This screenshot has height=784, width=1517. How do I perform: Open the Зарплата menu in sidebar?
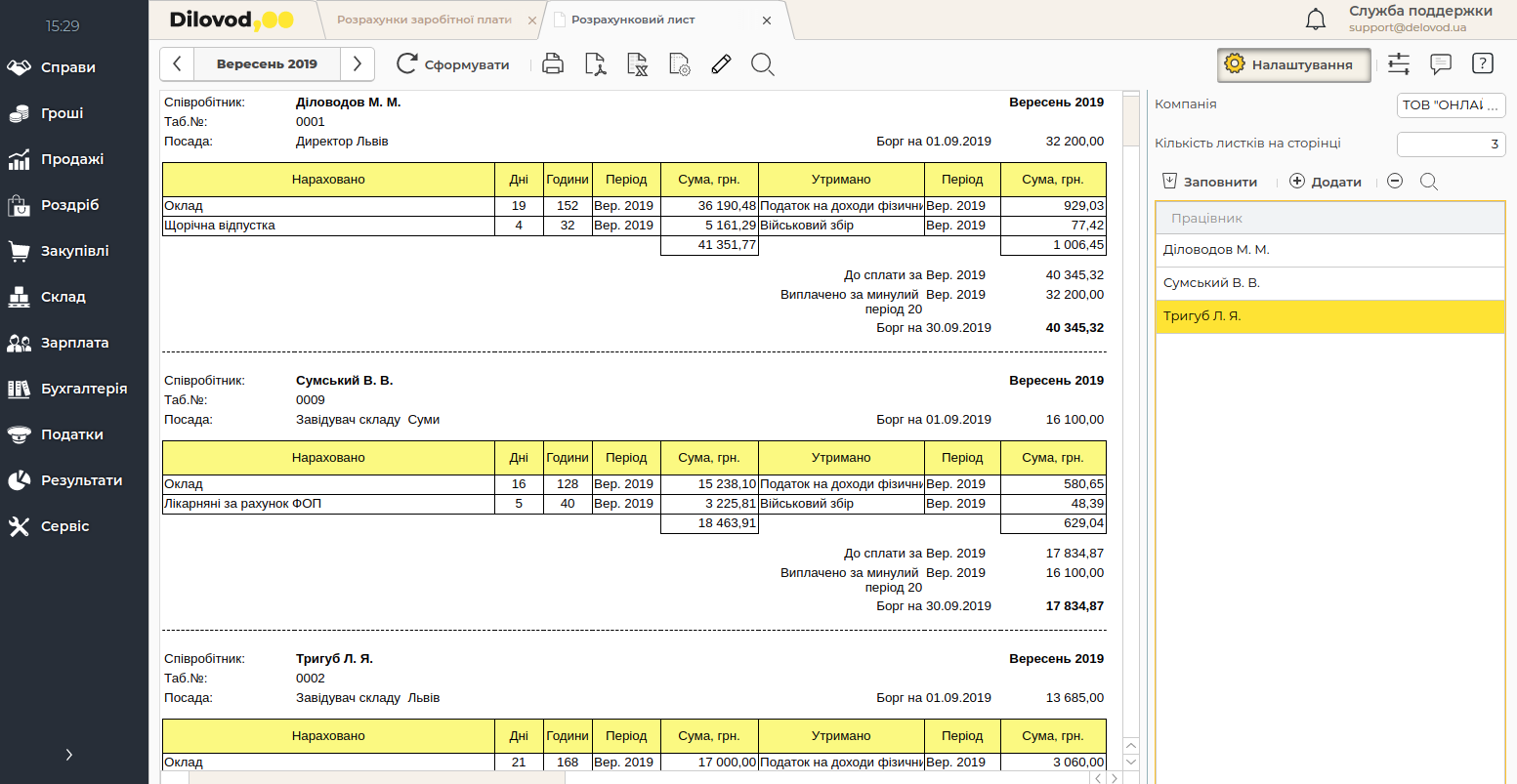[x=74, y=343]
